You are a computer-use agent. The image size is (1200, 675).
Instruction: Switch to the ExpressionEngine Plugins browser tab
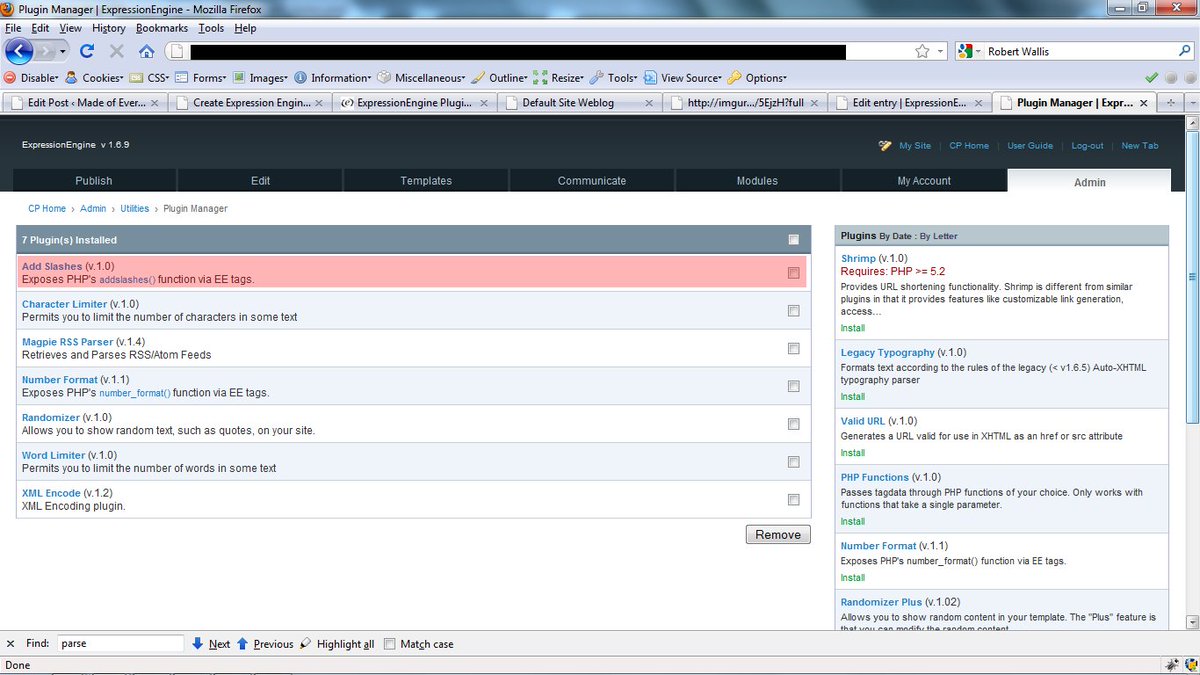click(414, 102)
